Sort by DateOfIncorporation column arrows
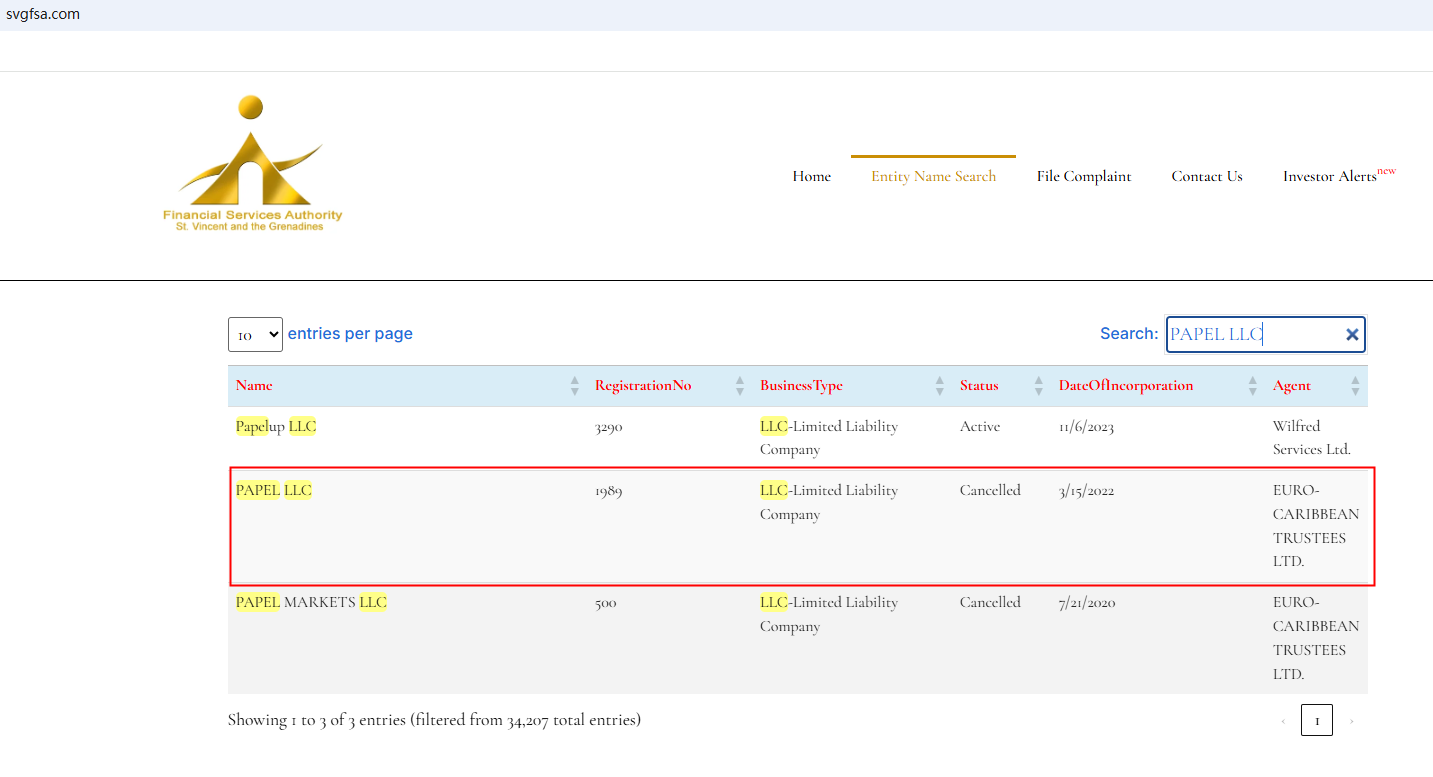1433x777 pixels. pos(1253,386)
